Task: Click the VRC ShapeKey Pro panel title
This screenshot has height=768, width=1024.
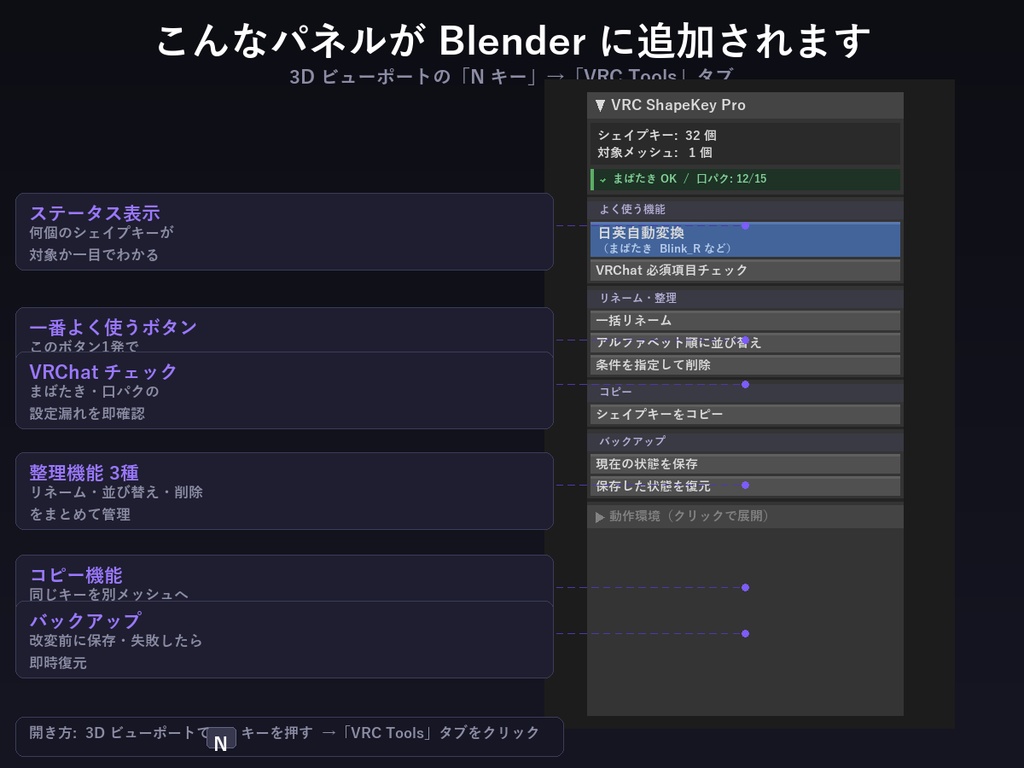Action: [678, 105]
